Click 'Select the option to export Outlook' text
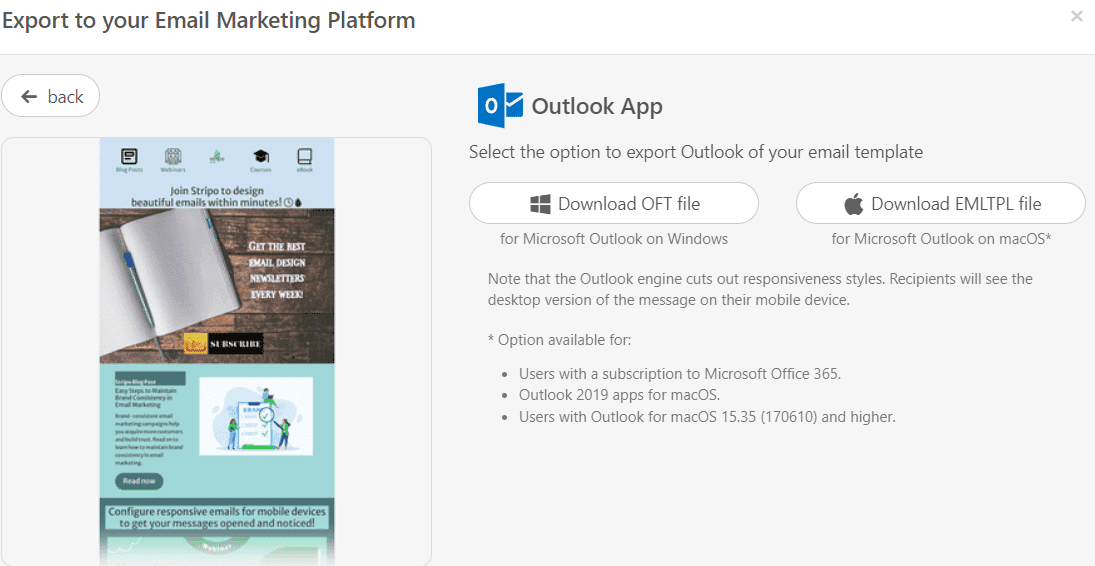Viewport: 1095px width, 566px height. 696,152
